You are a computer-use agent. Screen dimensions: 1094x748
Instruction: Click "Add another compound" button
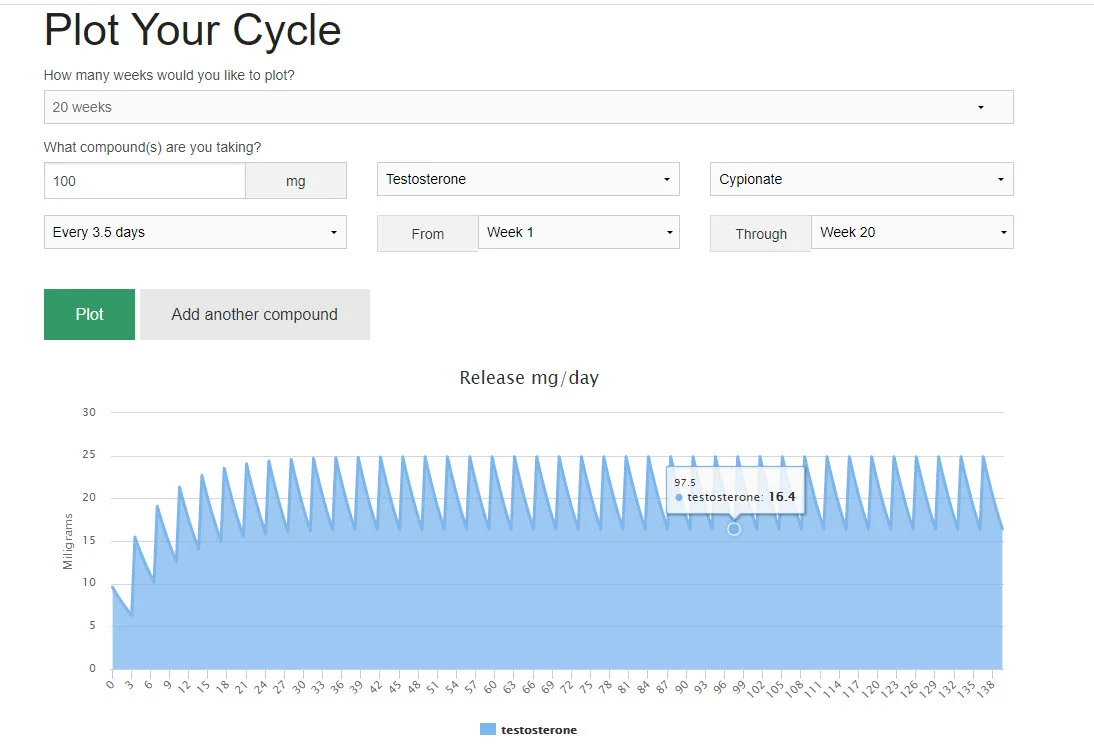255,315
